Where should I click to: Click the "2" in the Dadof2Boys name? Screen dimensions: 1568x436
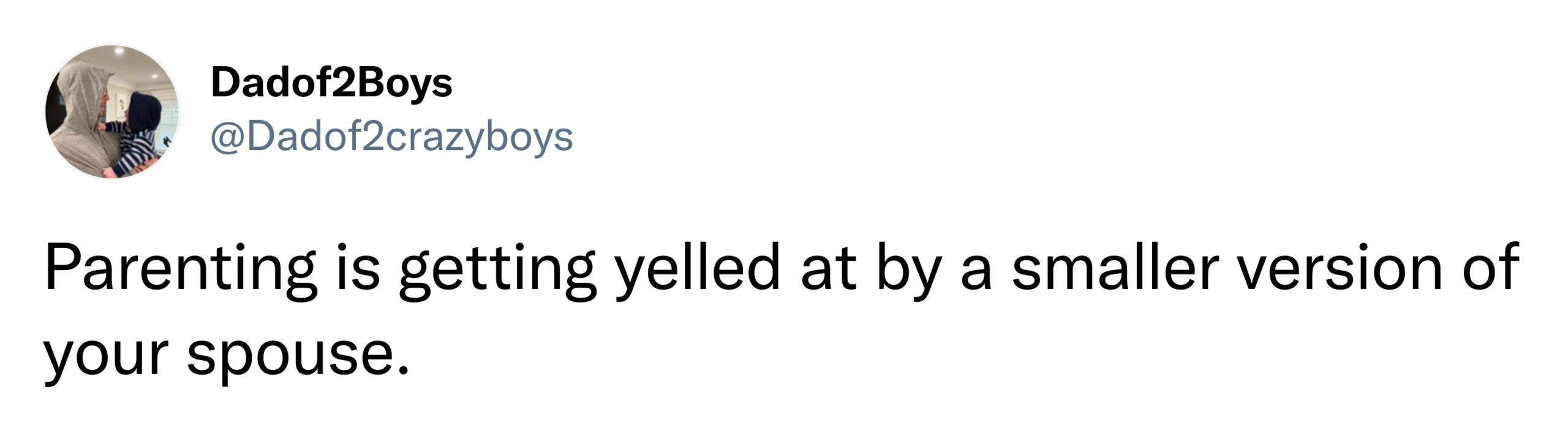click(344, 84)
